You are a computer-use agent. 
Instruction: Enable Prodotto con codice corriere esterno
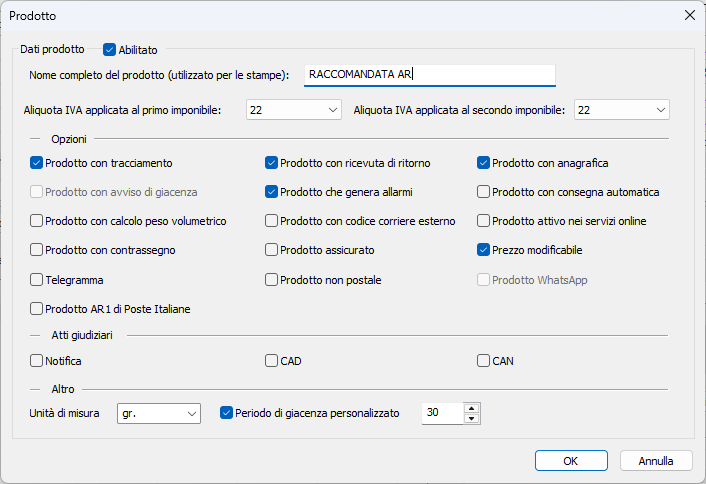271,221
